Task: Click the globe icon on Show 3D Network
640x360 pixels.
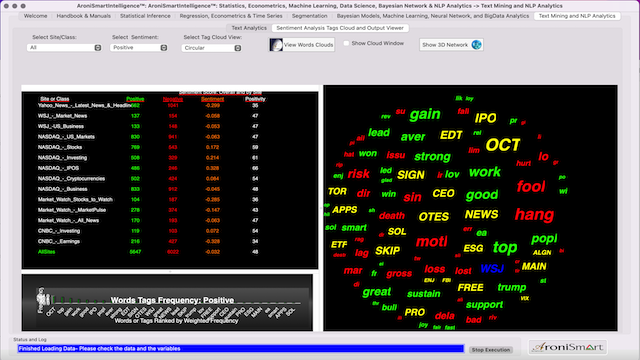Action: tap(476, 44)
